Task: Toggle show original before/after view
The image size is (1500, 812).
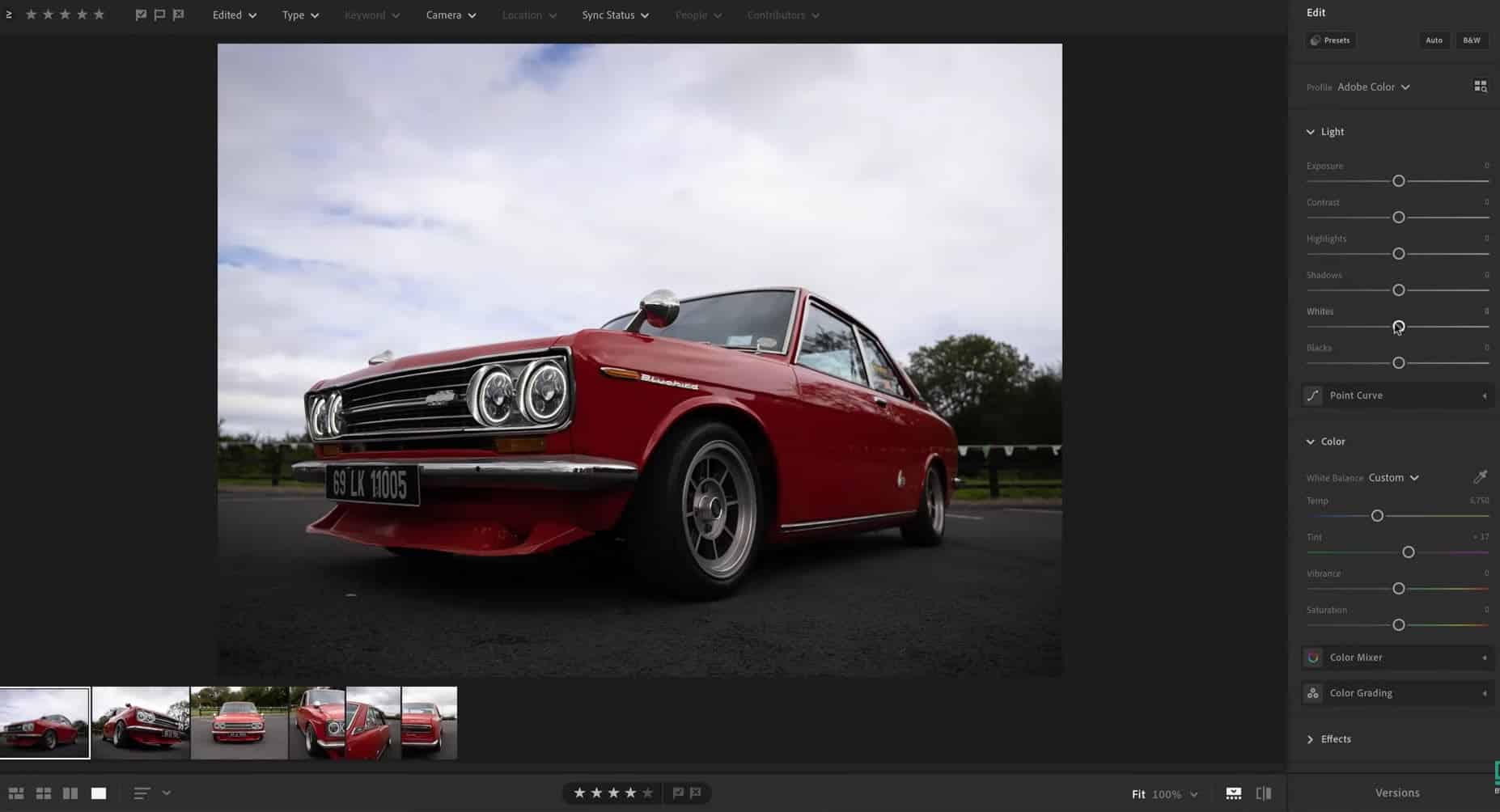Action: (1263, 793)
